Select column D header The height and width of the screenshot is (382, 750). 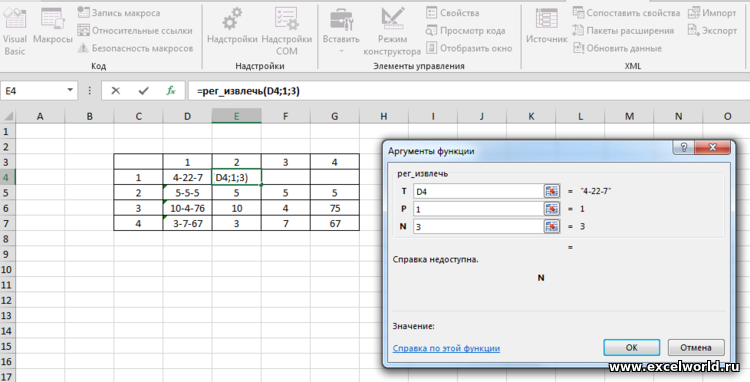coord(187,116)
